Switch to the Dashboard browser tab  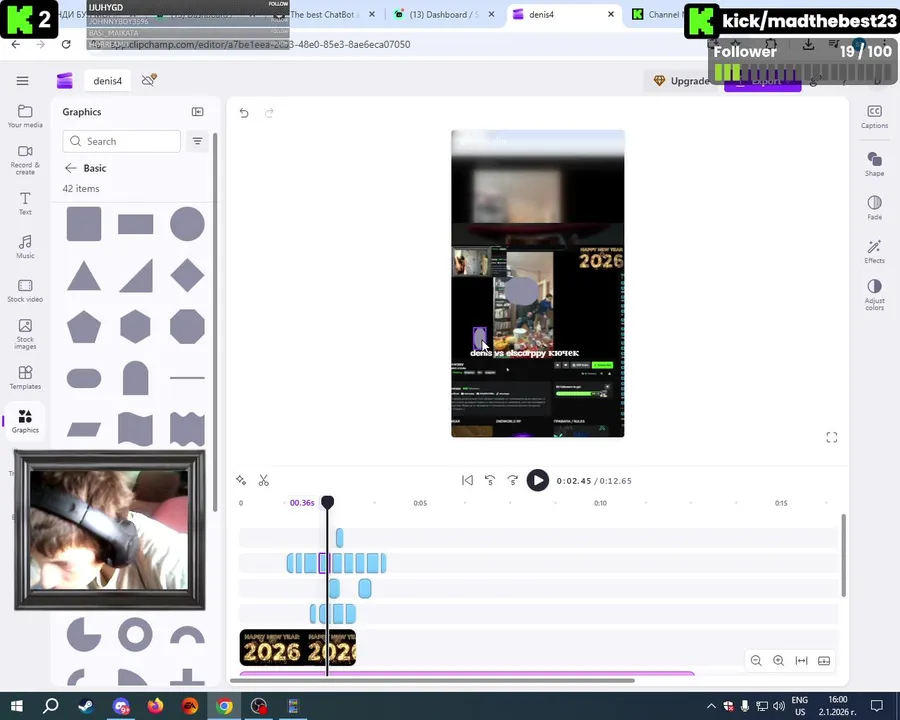pos(443,14)
